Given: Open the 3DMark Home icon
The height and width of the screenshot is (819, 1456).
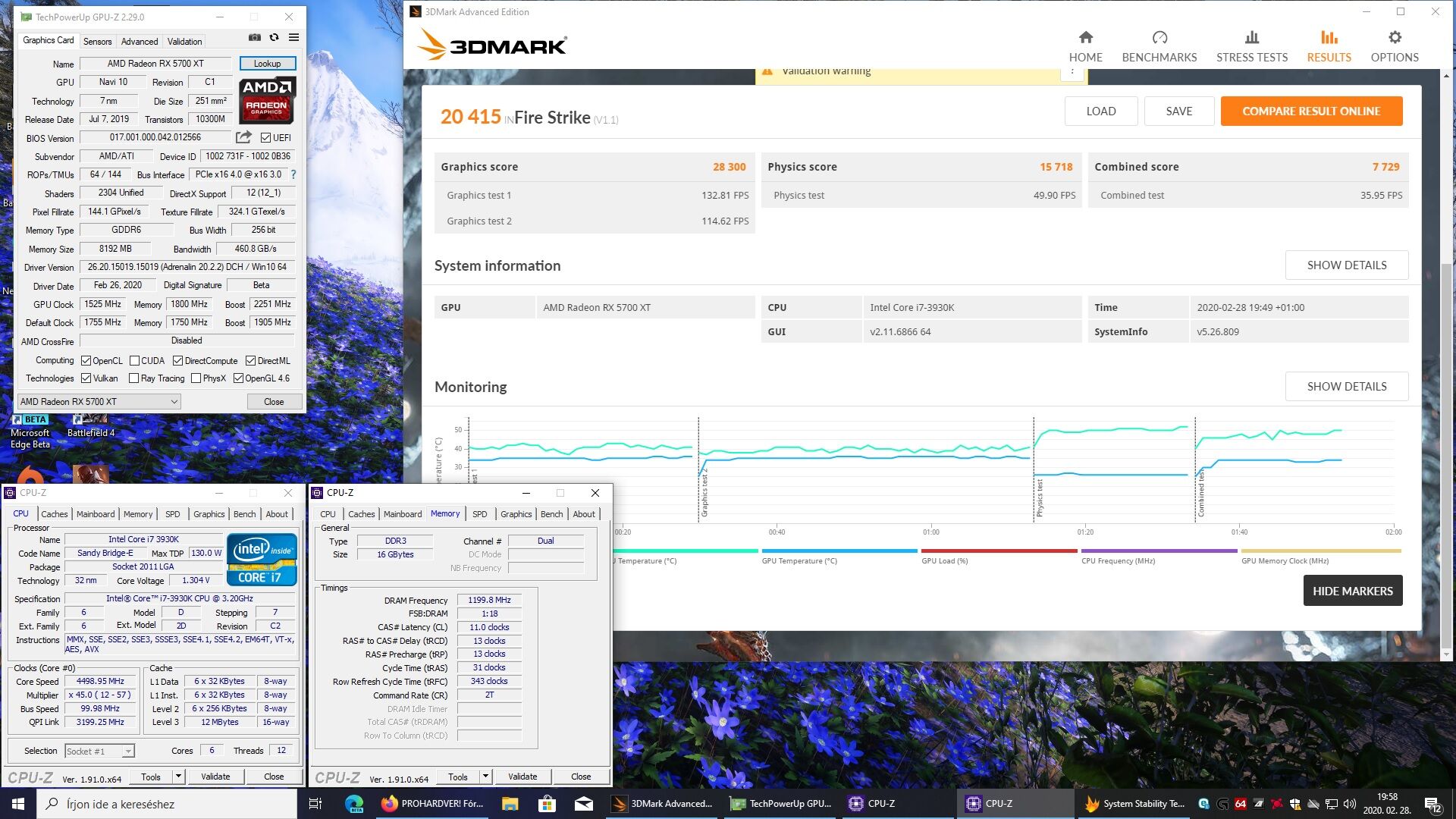Looking at the screenshot, I should click(1086, 37).
